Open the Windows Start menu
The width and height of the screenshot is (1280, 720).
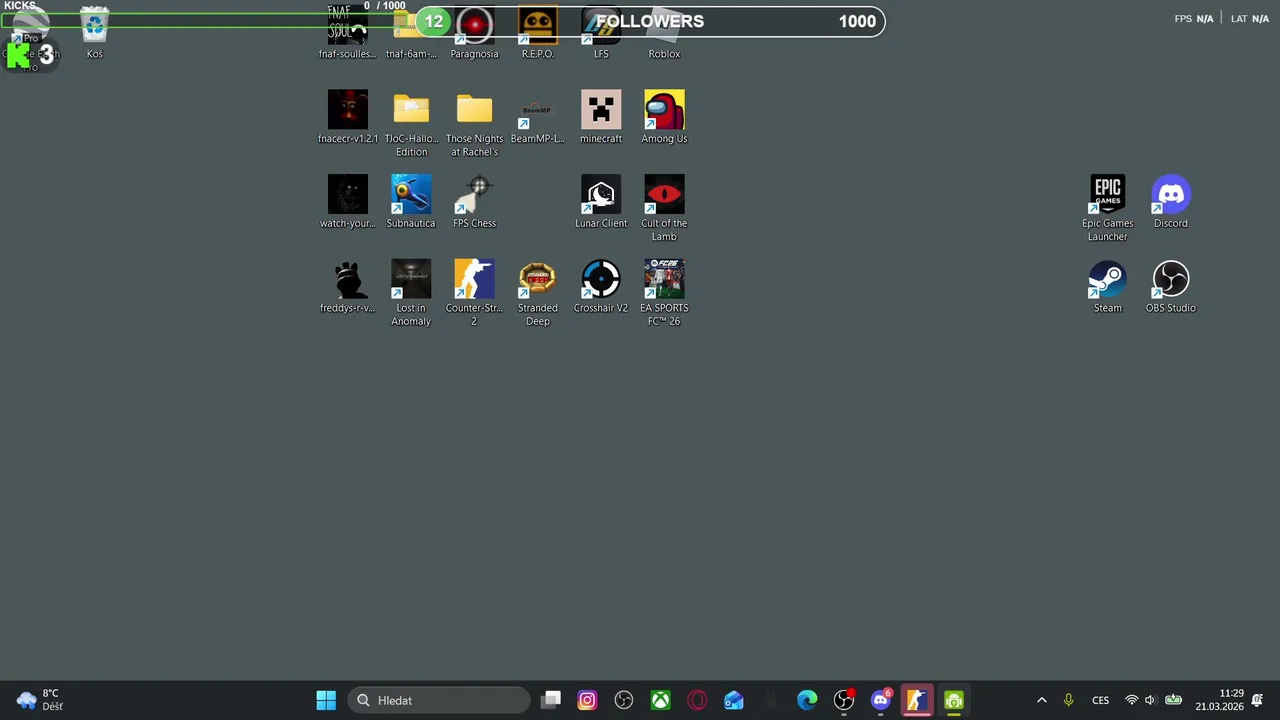pyautogui.click(x=326, y=700)
